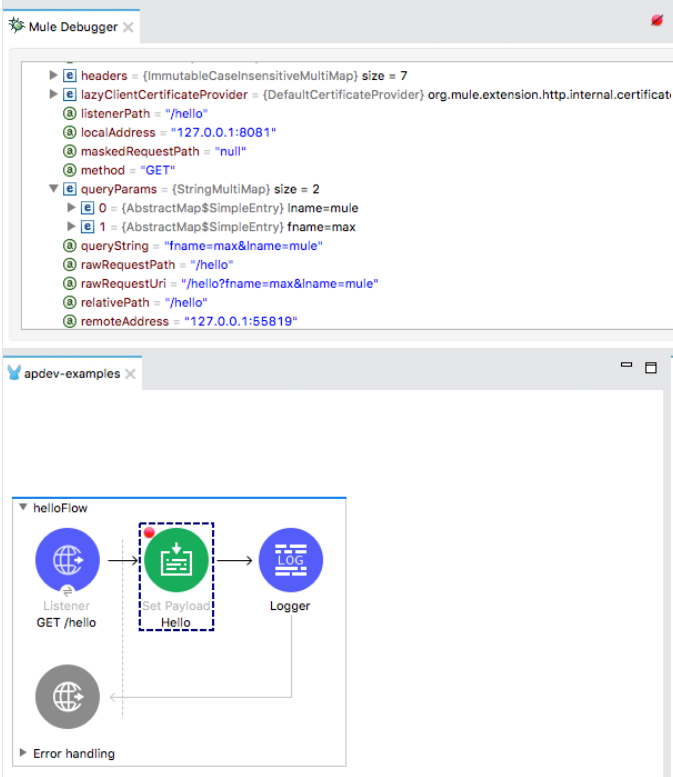Click the remoteAddress attribute icon
The height and width of the screenshot is (777, 673).
coord(69,321)
